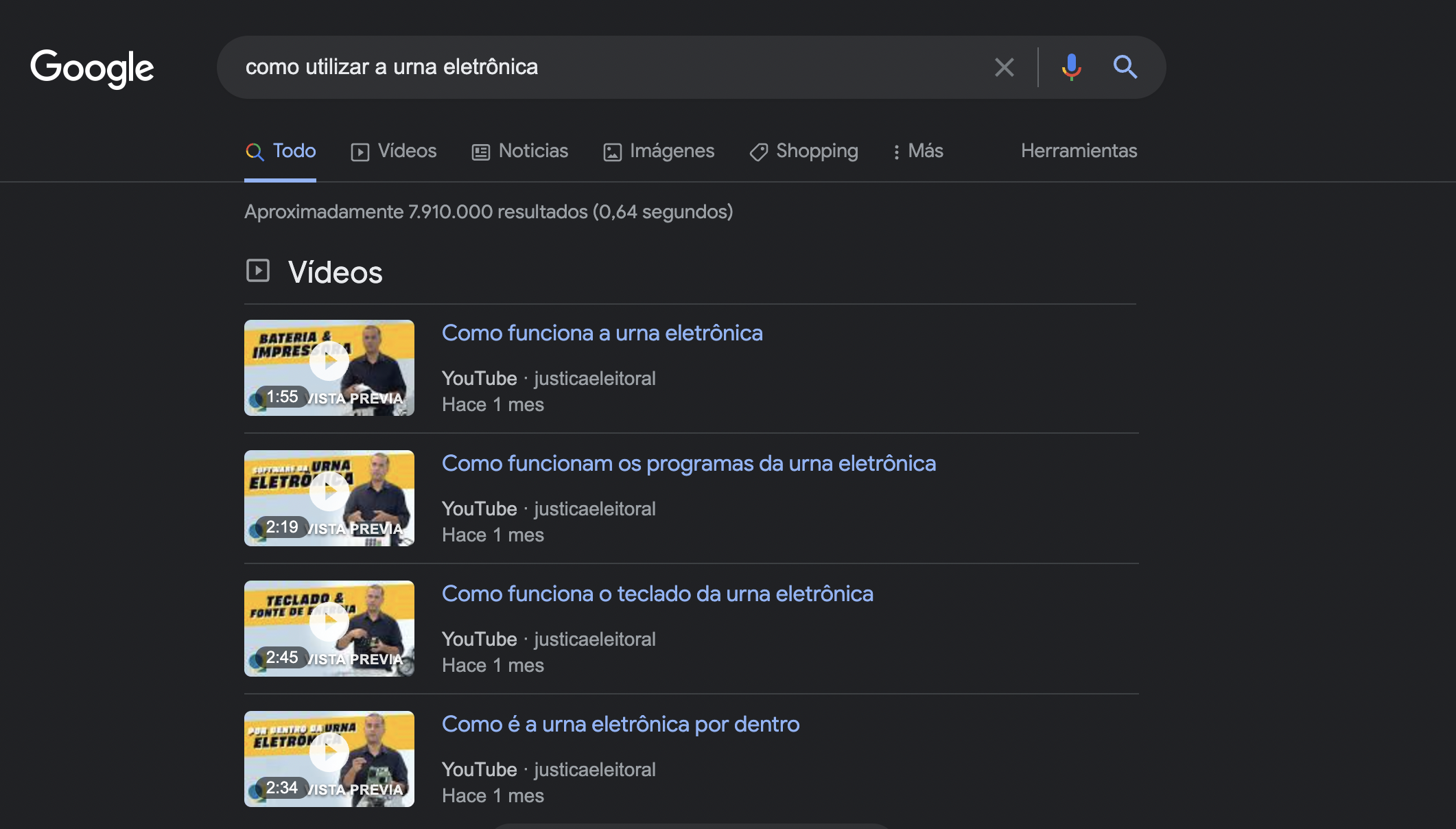Viewport: 1456px width, 829px height.
Task: Submit search with the magnifying glass icon
Action: (1125, 67)
